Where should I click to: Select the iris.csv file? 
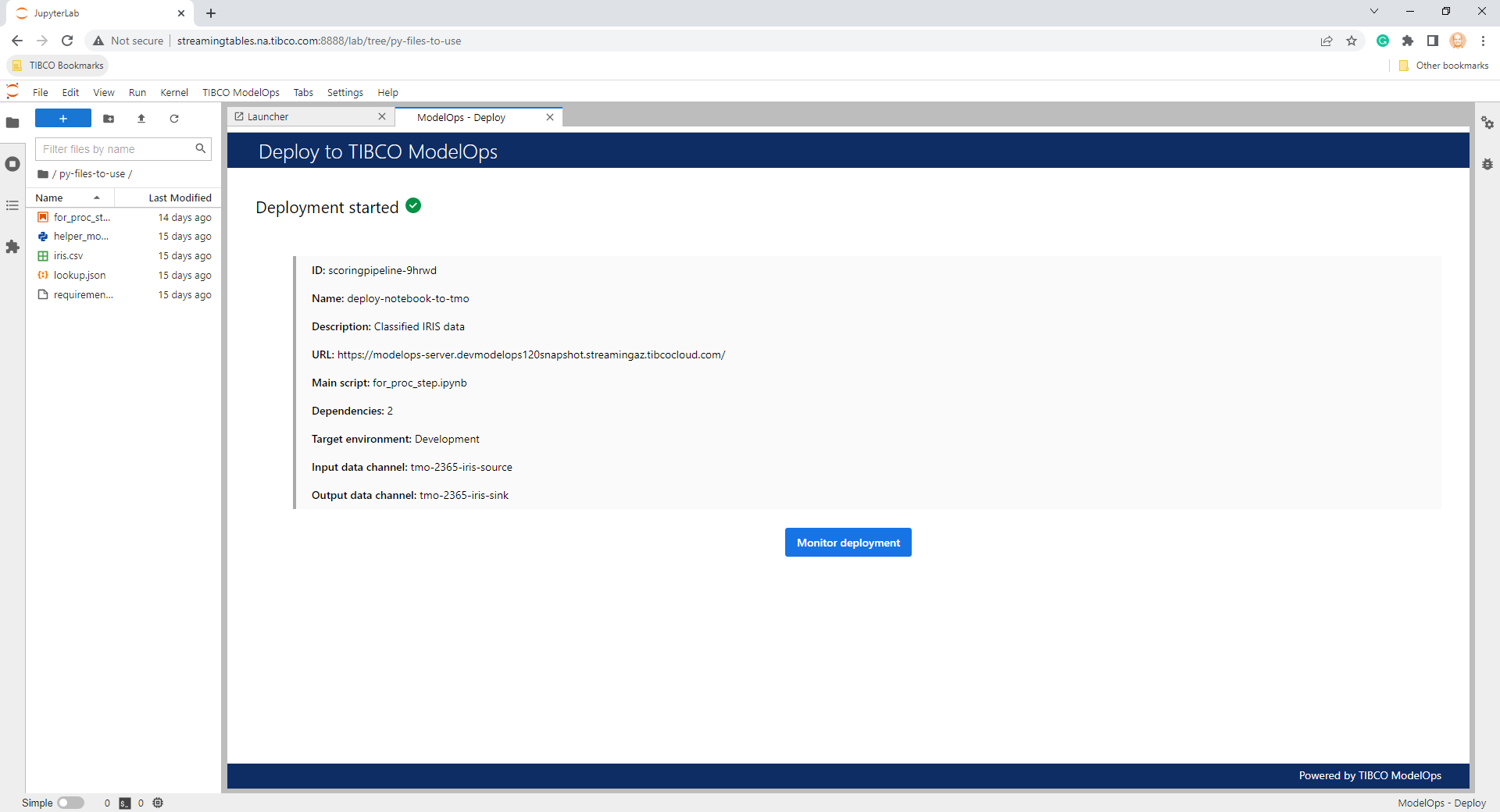click(123, 256)
